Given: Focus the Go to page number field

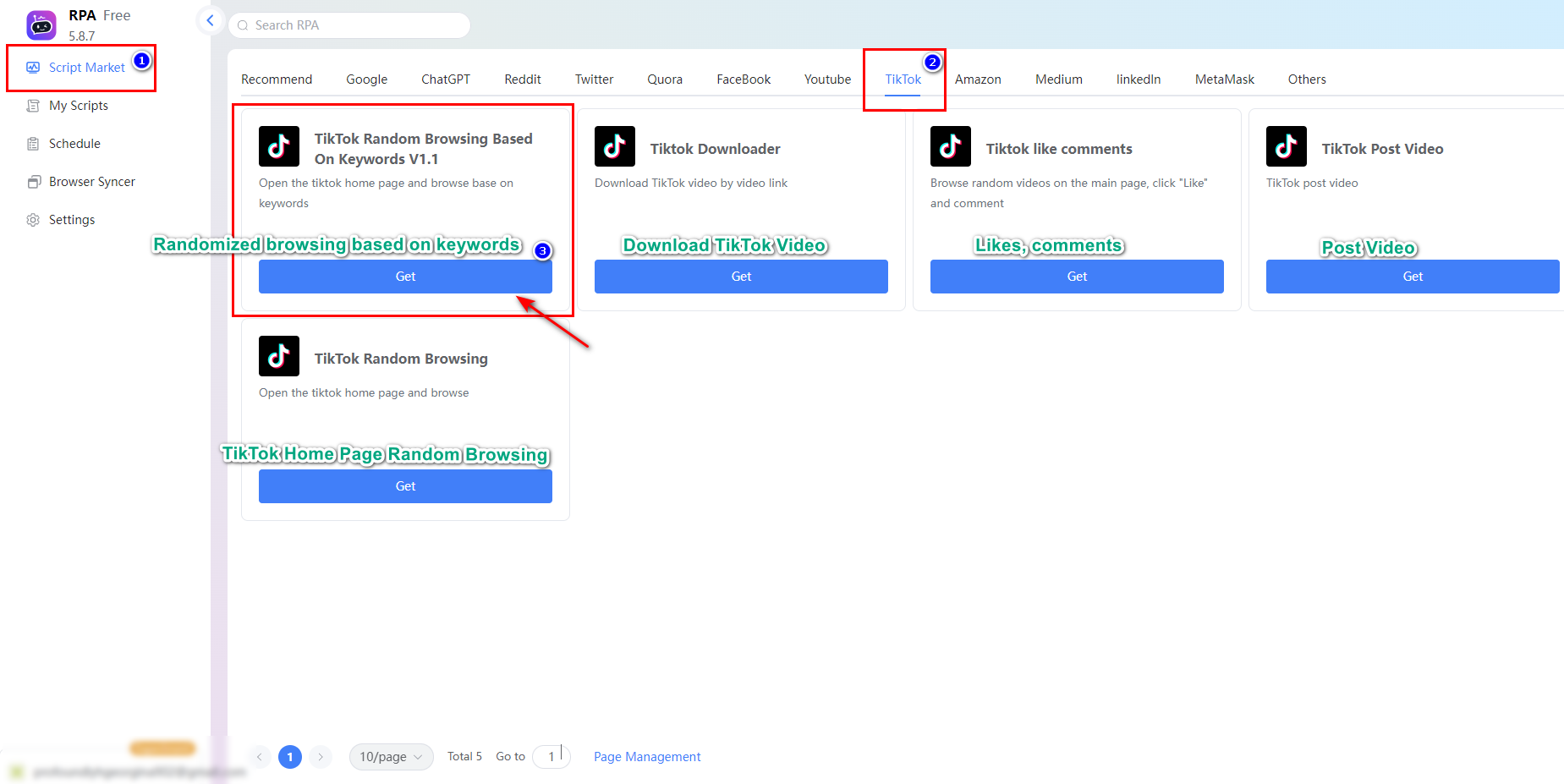Looking at the screenshot, I should pos(552,757).
